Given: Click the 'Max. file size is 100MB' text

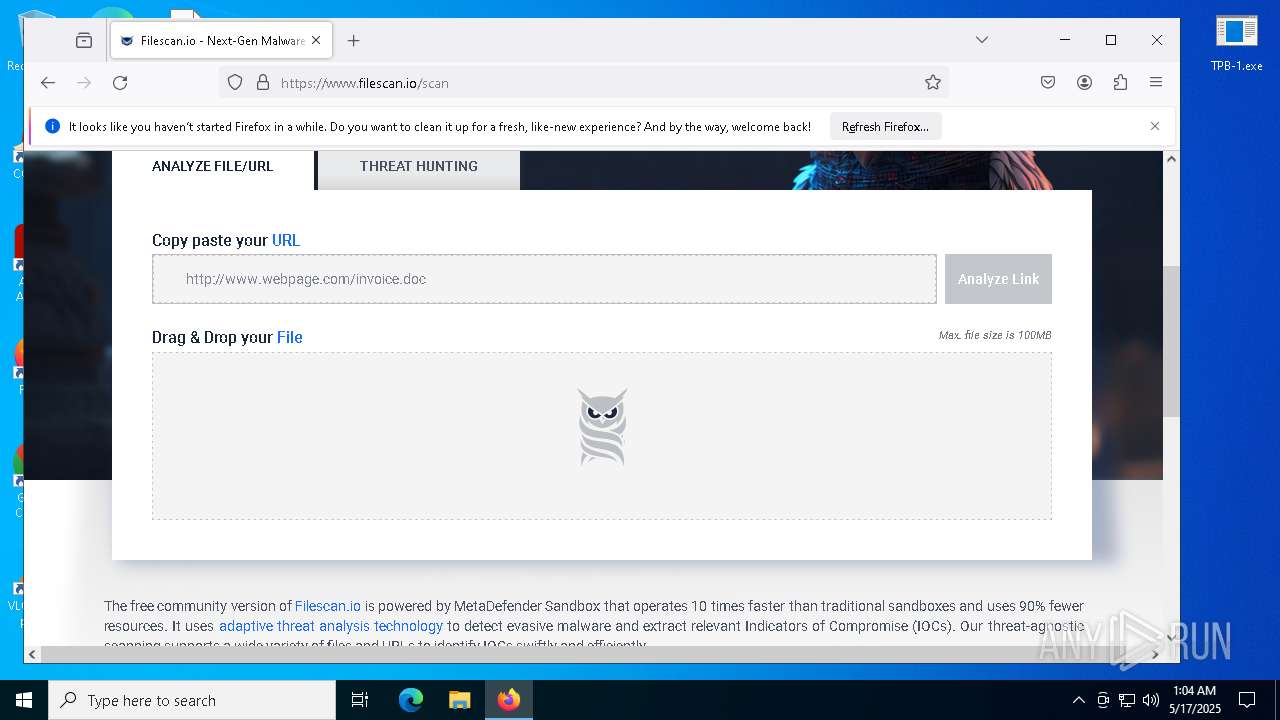Looking at the screenshot, I should pos(995,335).
